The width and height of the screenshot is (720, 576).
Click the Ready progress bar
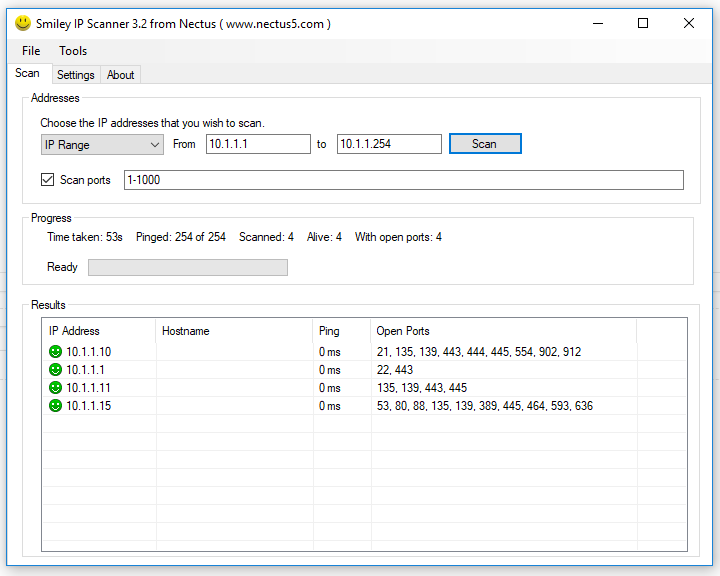(x=188, y=267)
